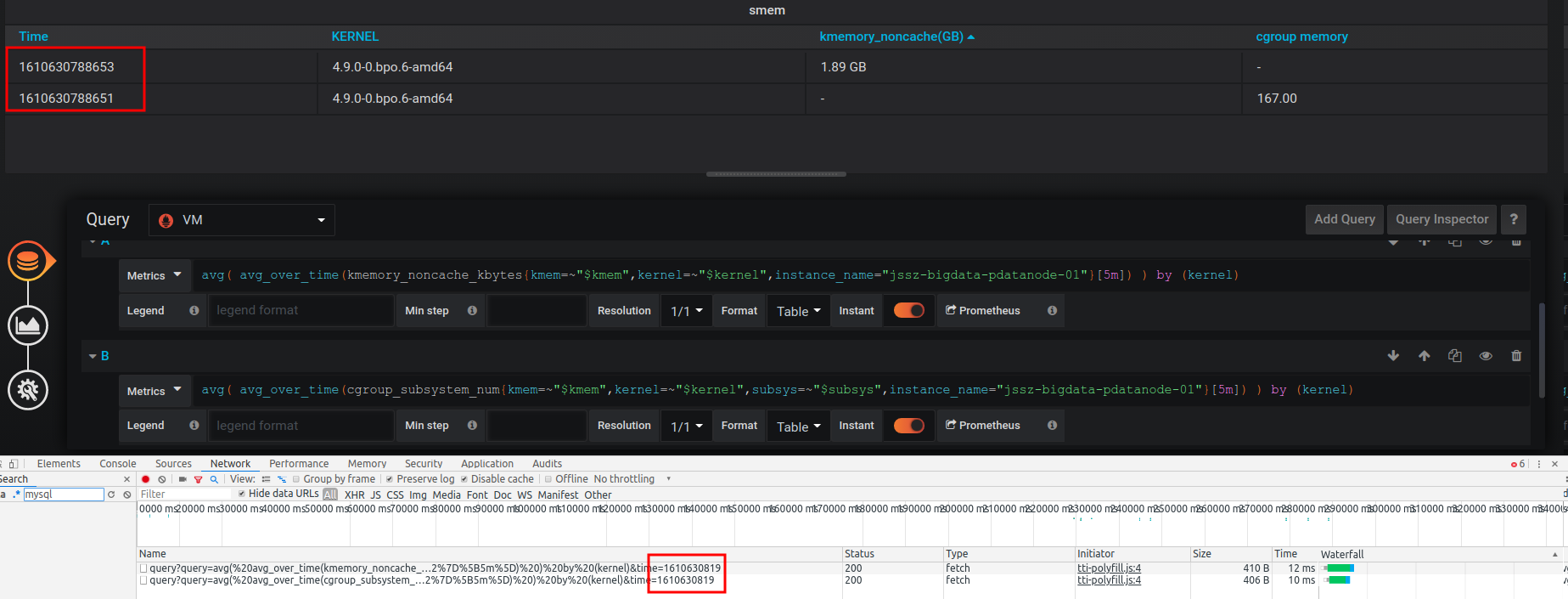Click the smem panel resize handle bar
The width and height of the screenshot is (1568, 599).
(776, 174)
